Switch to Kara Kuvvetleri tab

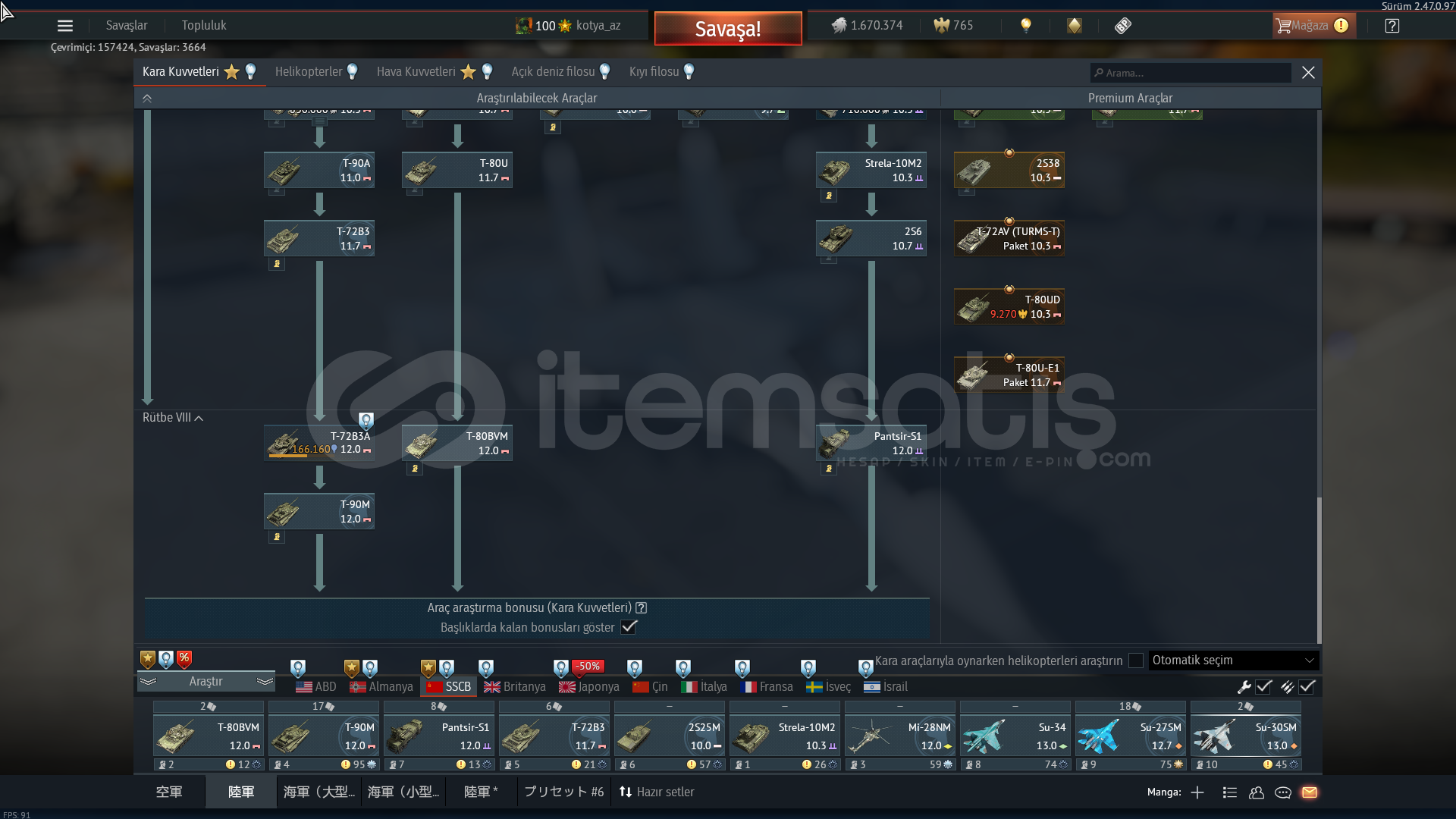point(199,71)
